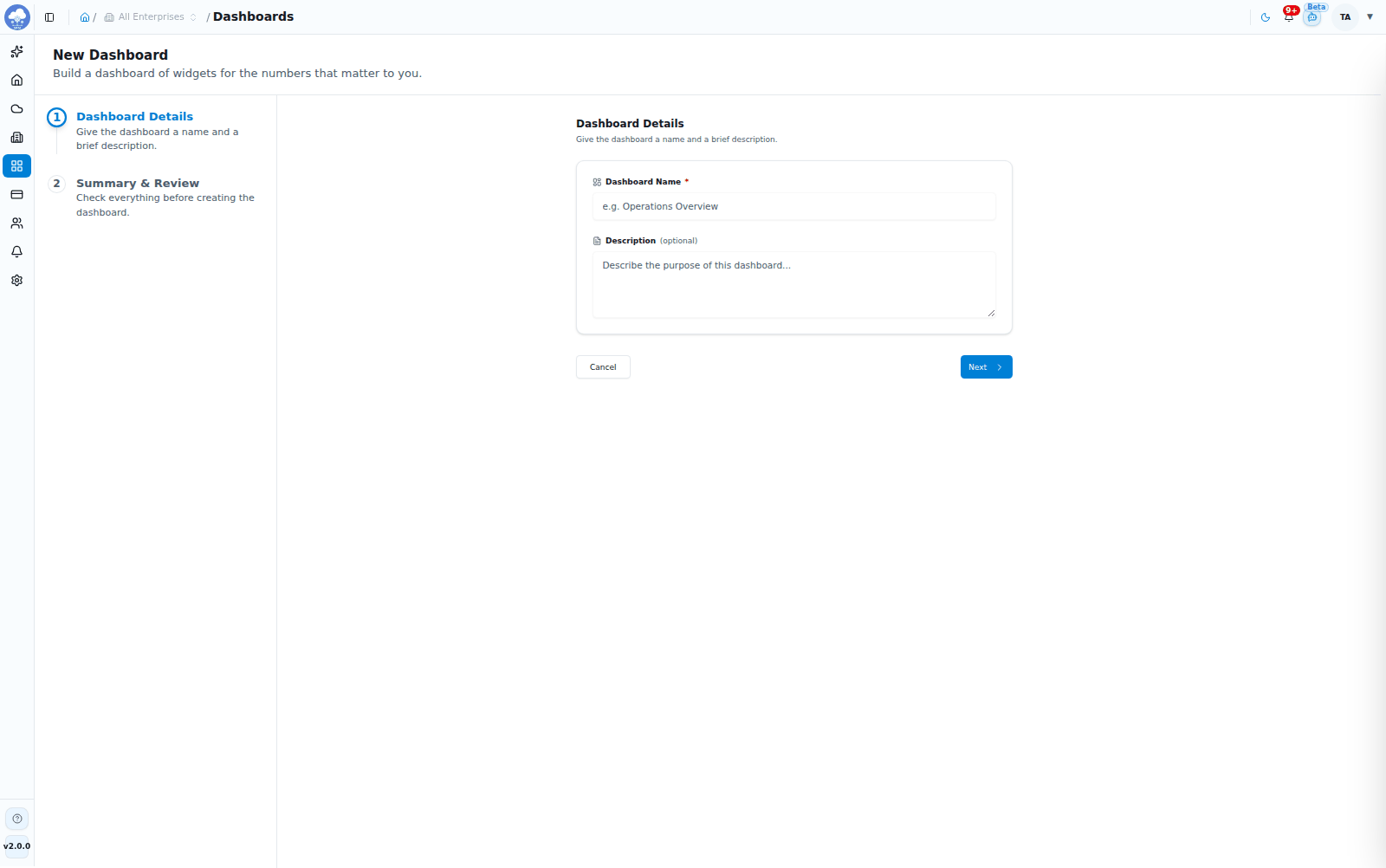Viewport: 1386px width, 868px height.
Task: Open the settings gear sidebar icon
Action: (x=16, y=281)
